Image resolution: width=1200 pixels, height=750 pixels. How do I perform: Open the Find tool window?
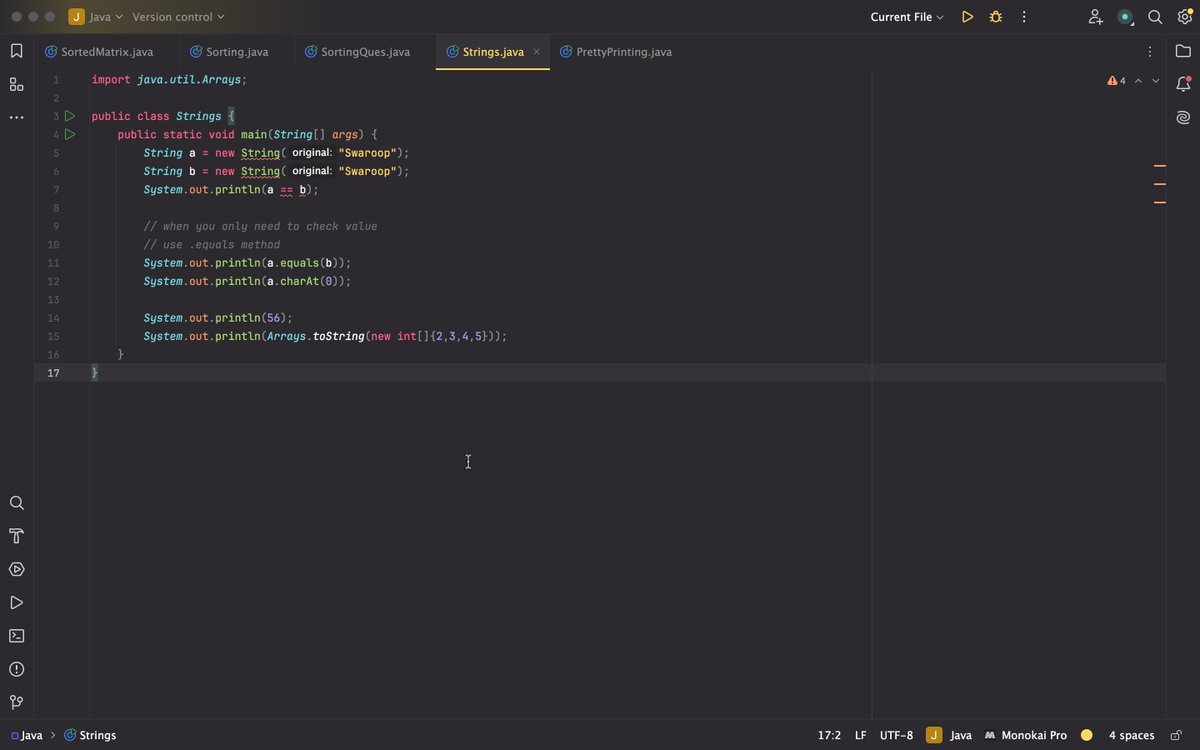click(16, 503)
